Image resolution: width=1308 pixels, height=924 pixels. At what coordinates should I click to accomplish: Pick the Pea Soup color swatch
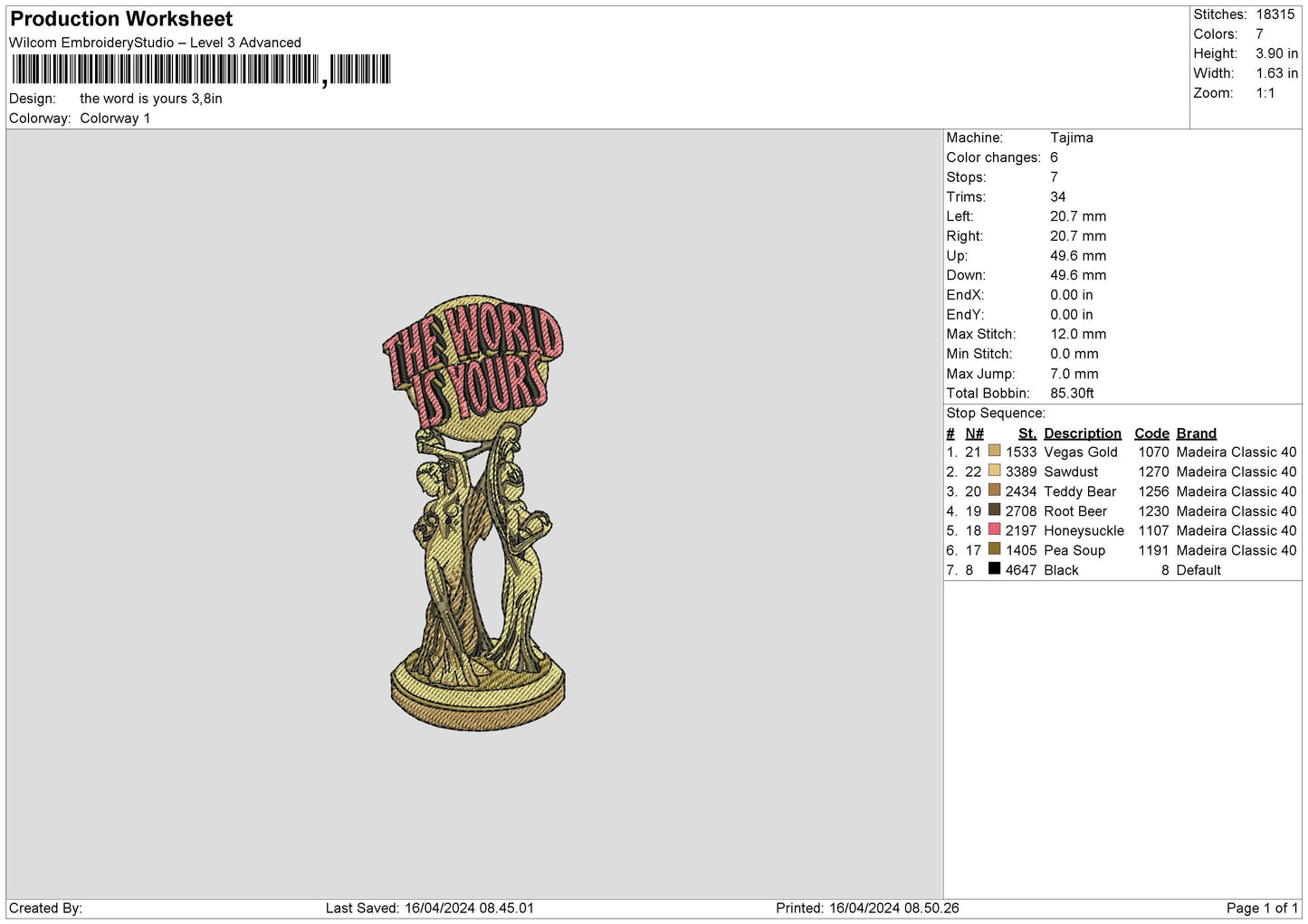[x=995, y=549]
